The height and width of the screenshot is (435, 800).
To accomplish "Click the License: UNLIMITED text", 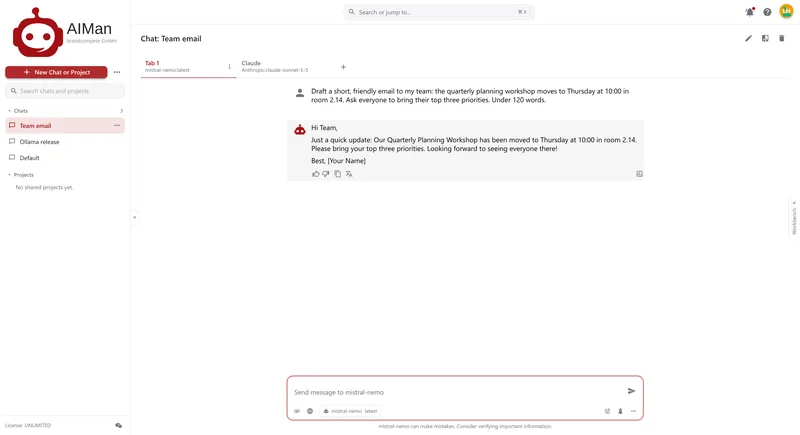I will tap(28, 425).
